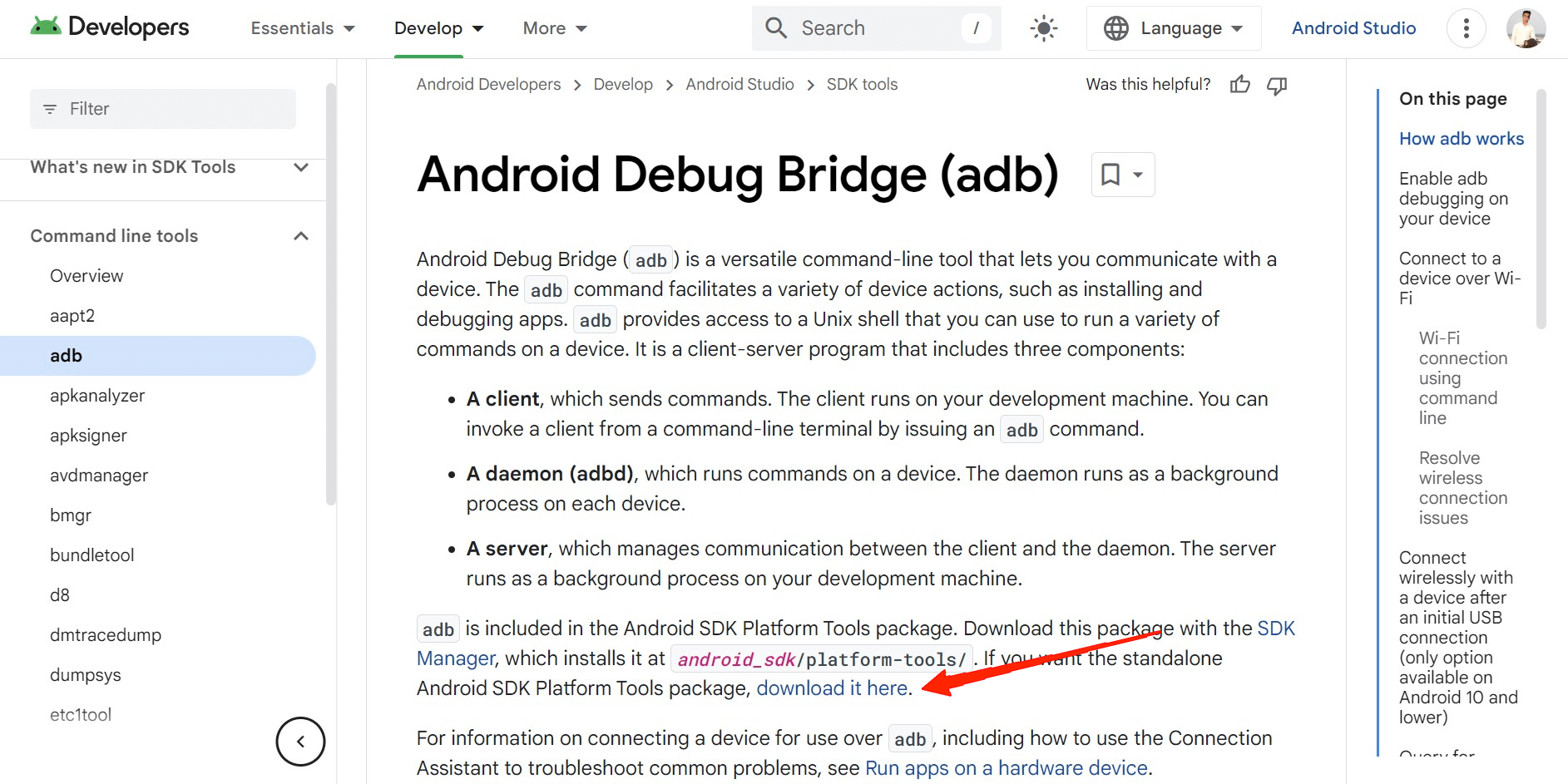Give a thumbs down to the page

tap(1278, 84)
